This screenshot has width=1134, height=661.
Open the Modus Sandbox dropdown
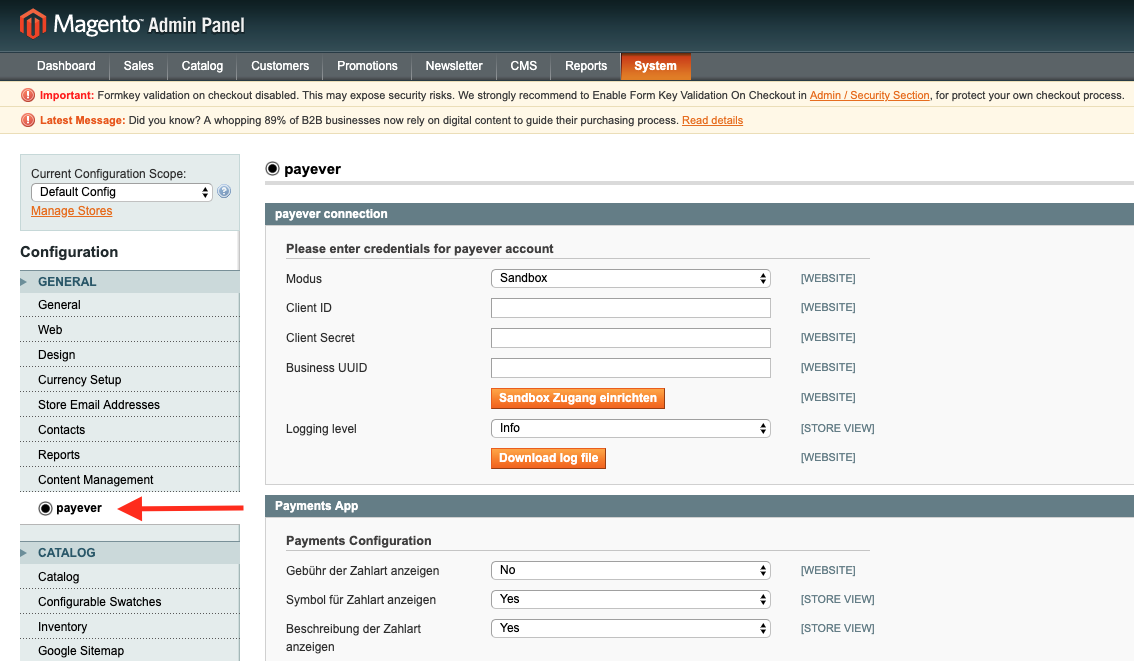pyautogui.click(x=631, y=278)
